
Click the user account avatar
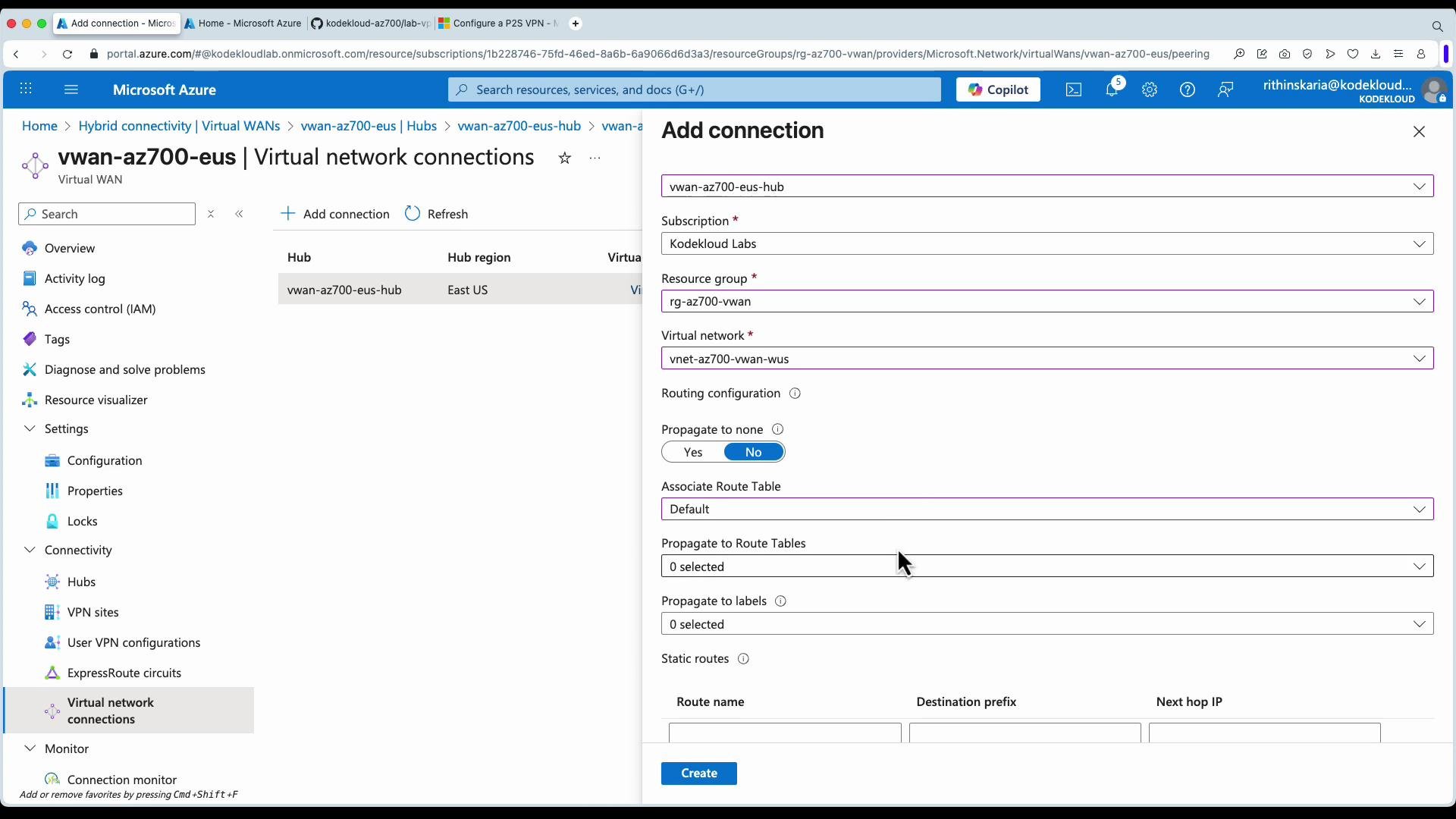pos(1433,91)
